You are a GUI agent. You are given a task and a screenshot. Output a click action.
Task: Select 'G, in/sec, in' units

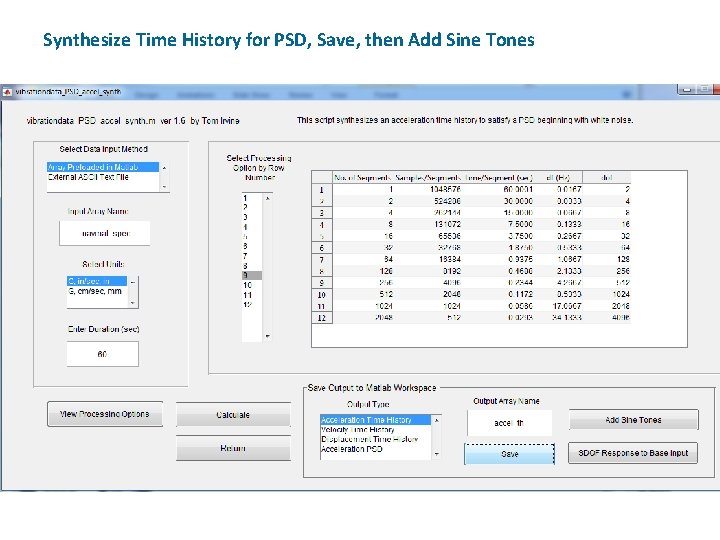[97, 281]
